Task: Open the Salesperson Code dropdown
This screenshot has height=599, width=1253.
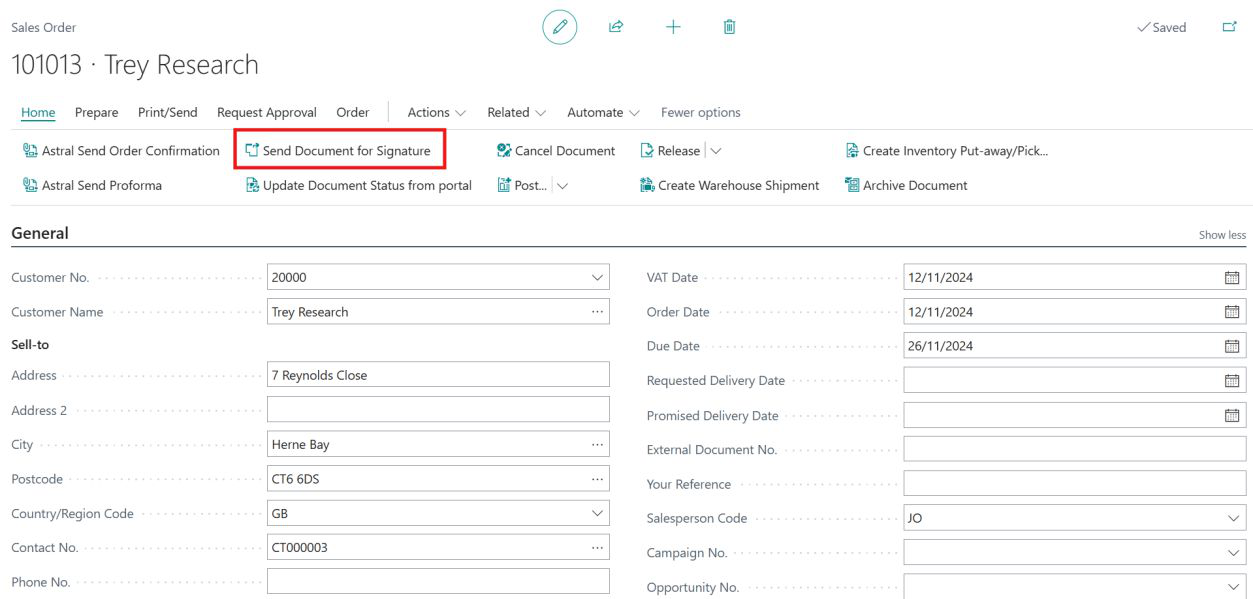Action: pos(1234,519)
